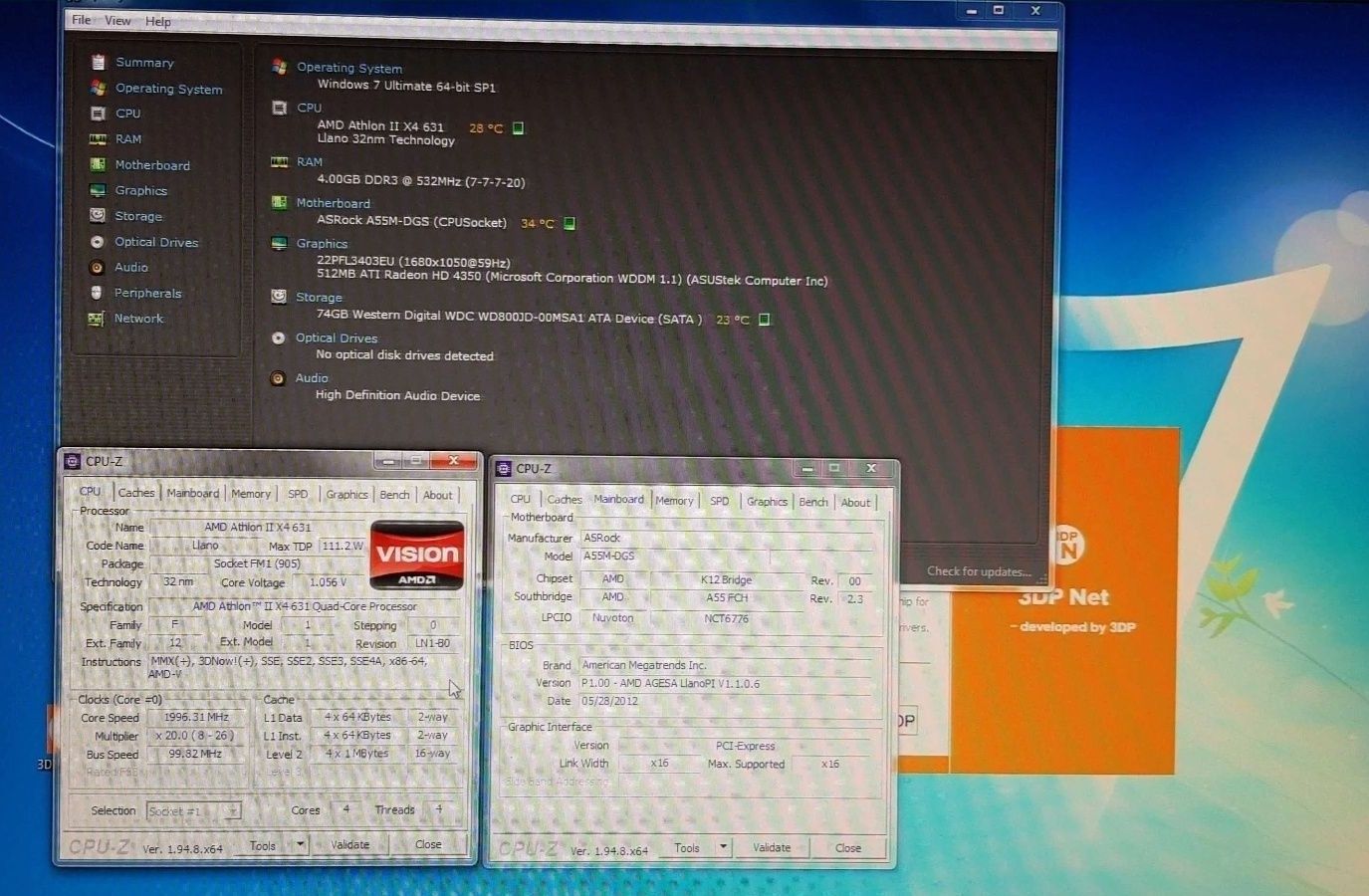Viewport: 1369px width, 896px height.
Task: Click storage temperature indicator next to 23 °C
Action: click(x=765, y=320)
